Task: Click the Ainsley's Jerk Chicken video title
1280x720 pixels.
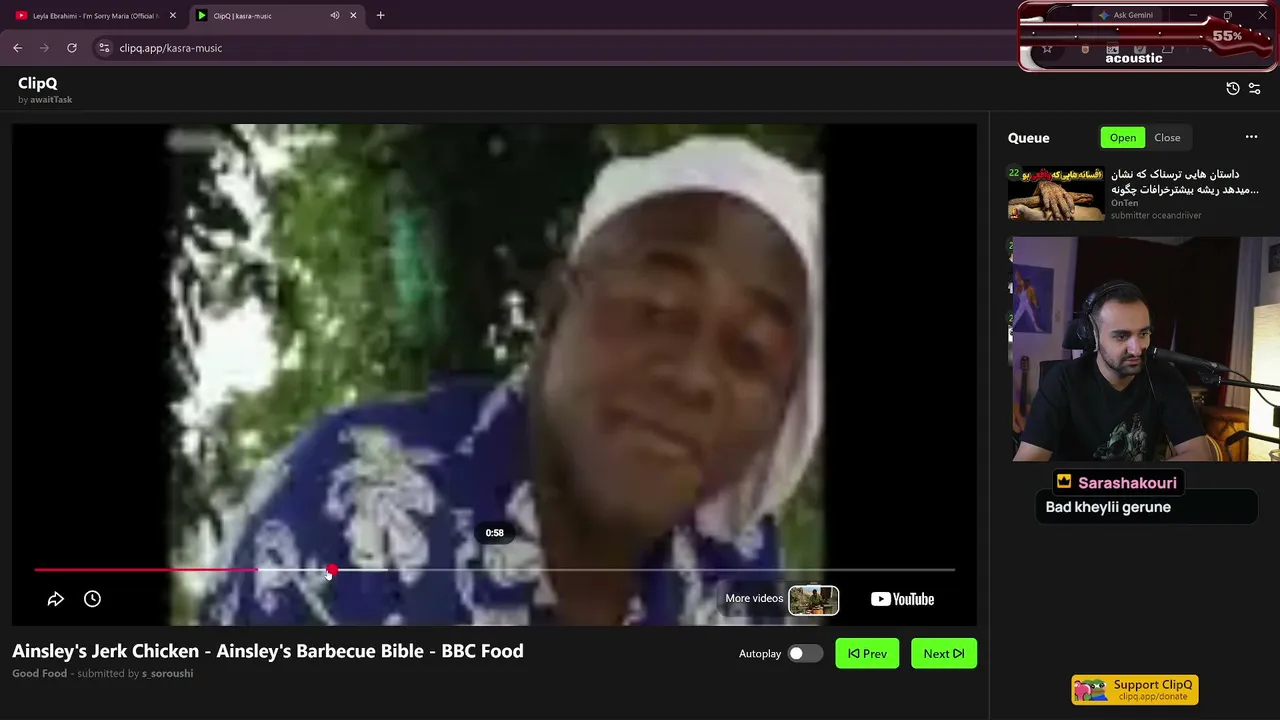Action: [268, 651]
